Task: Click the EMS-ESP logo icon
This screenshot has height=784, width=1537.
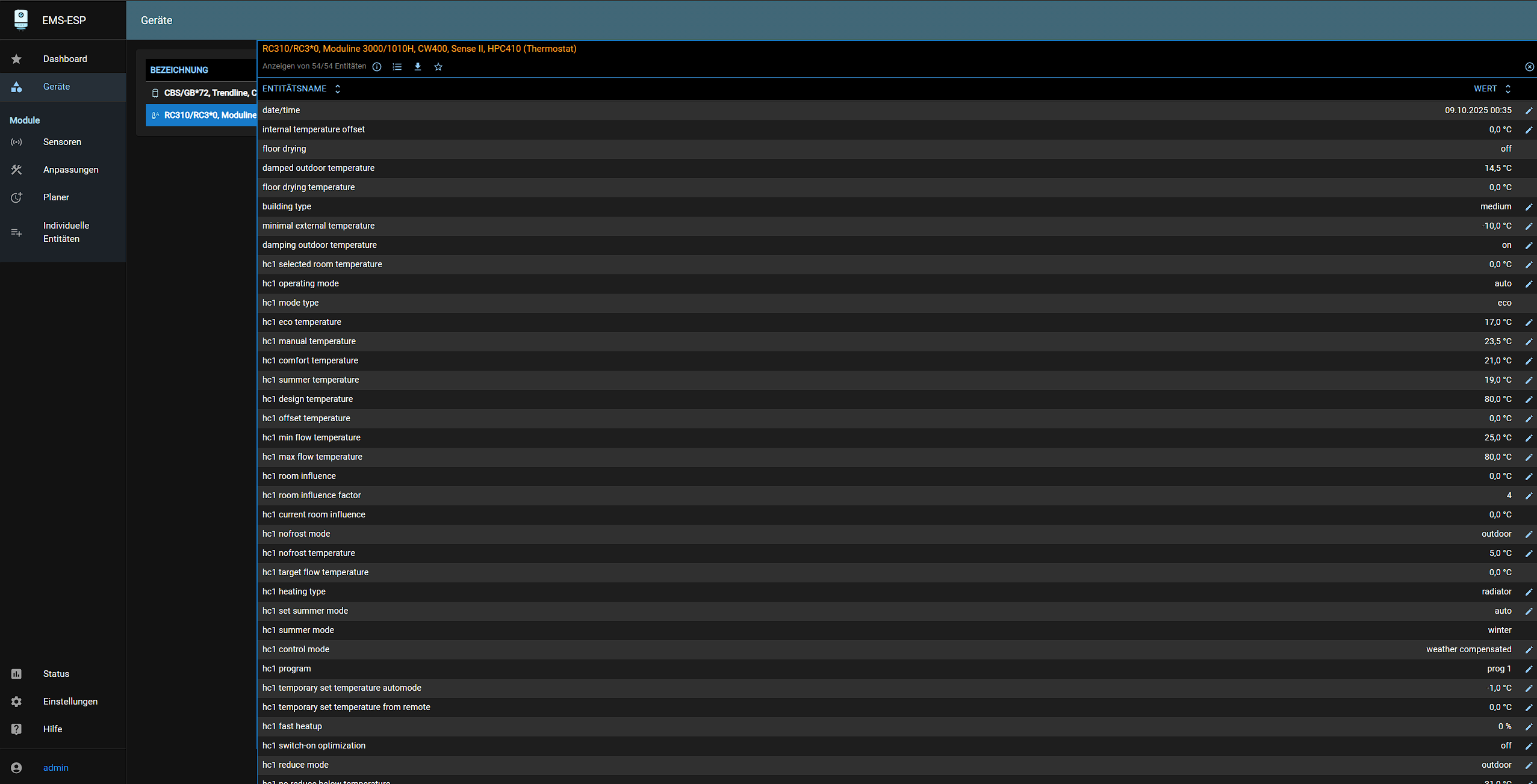Action: [x=21, y=20]
